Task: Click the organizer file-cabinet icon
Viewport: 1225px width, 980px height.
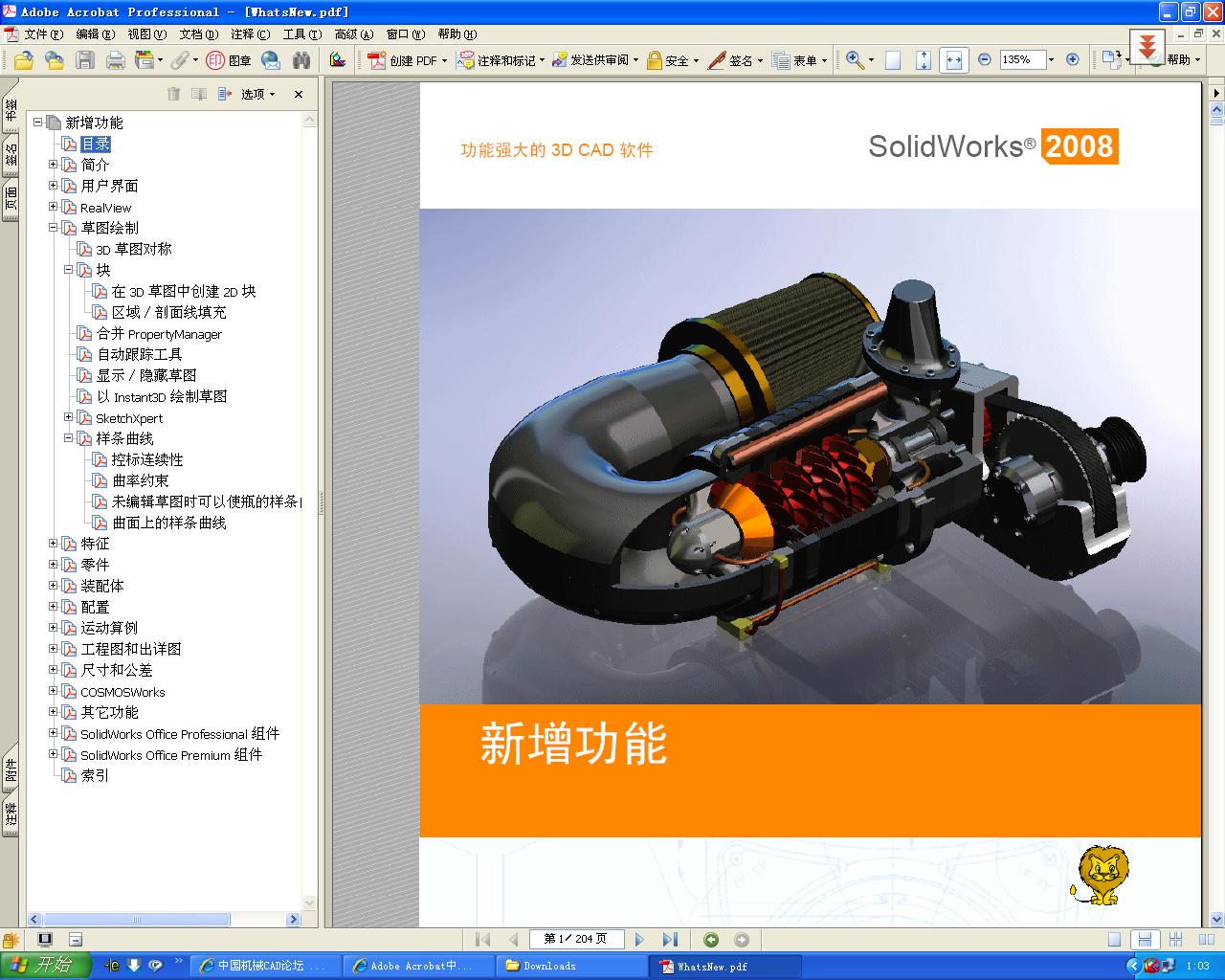Action: point(145,60)
